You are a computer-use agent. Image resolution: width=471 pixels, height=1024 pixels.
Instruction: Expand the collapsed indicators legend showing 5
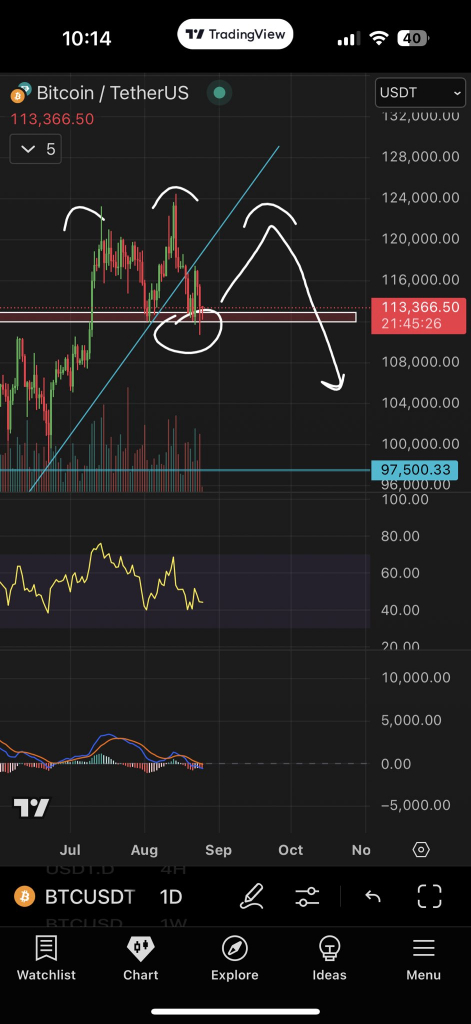click(36, 150)
